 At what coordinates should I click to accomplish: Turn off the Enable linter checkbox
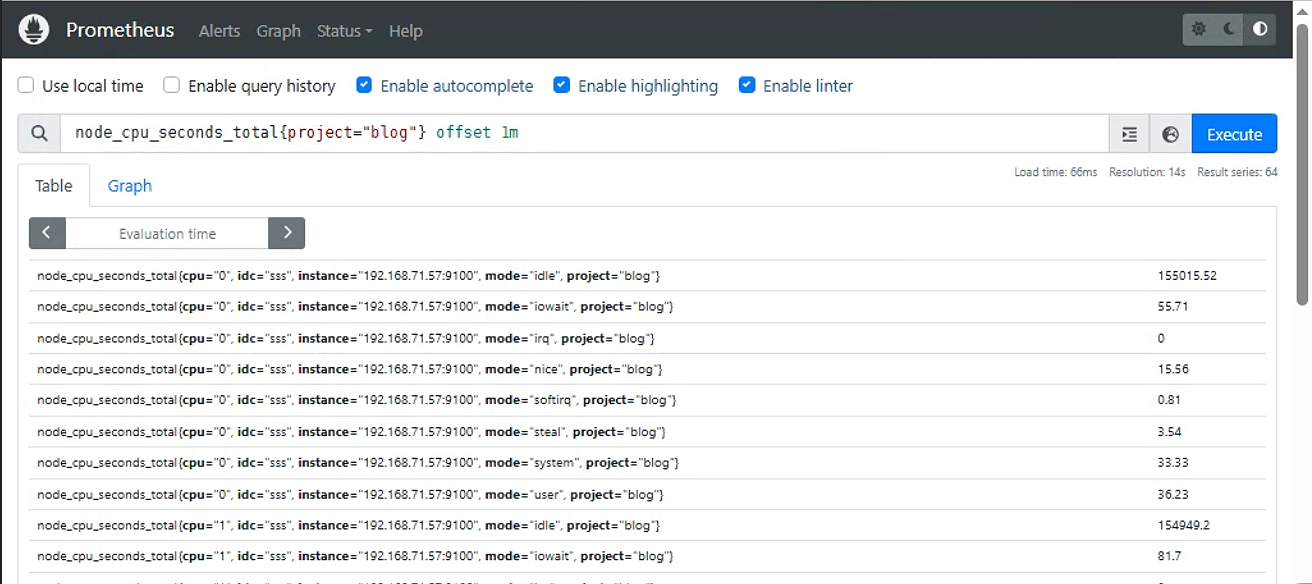pyautogui.click(x=747, y=86)
